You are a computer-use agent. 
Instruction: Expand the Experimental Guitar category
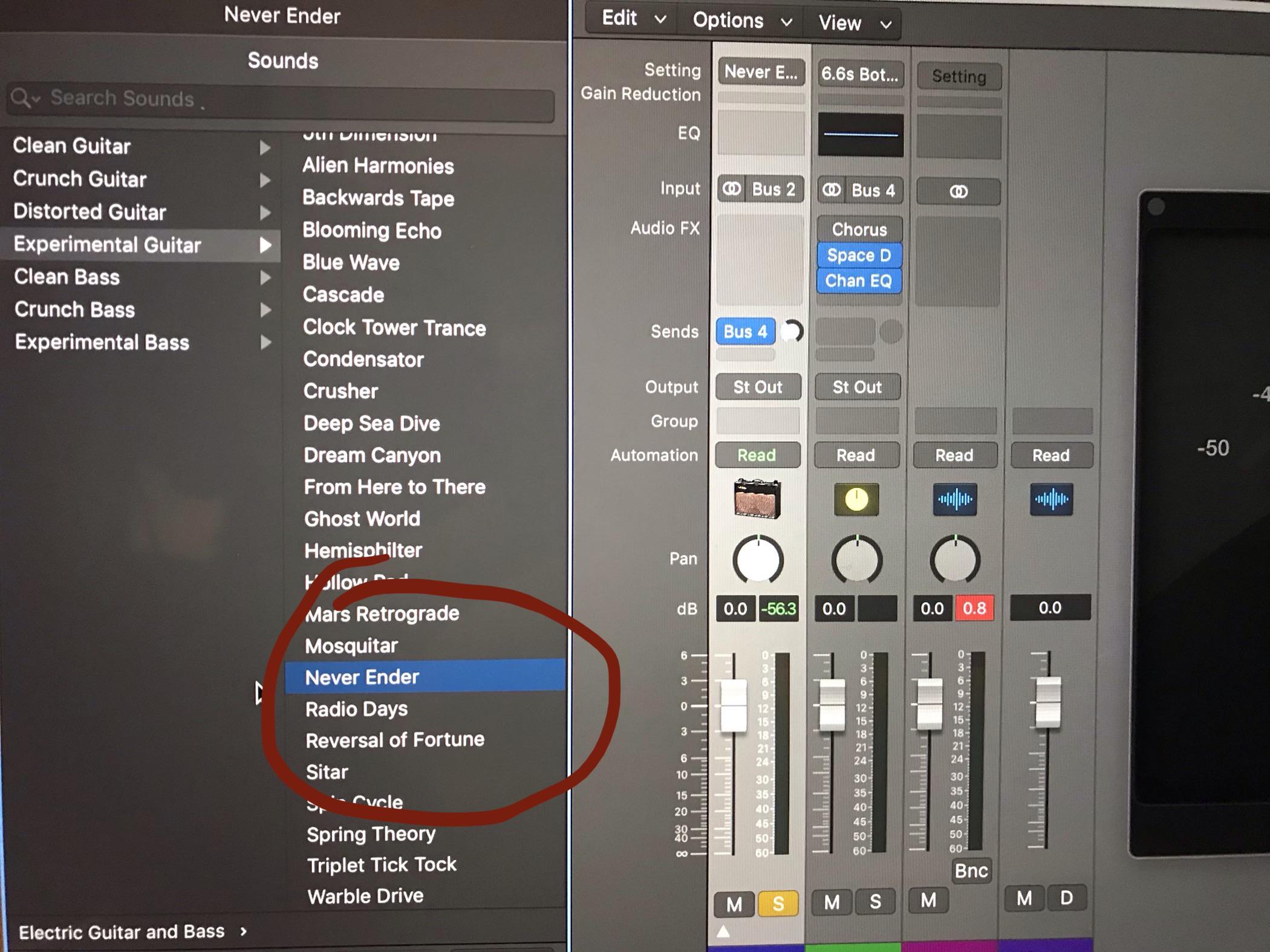[x=265, y=245]
